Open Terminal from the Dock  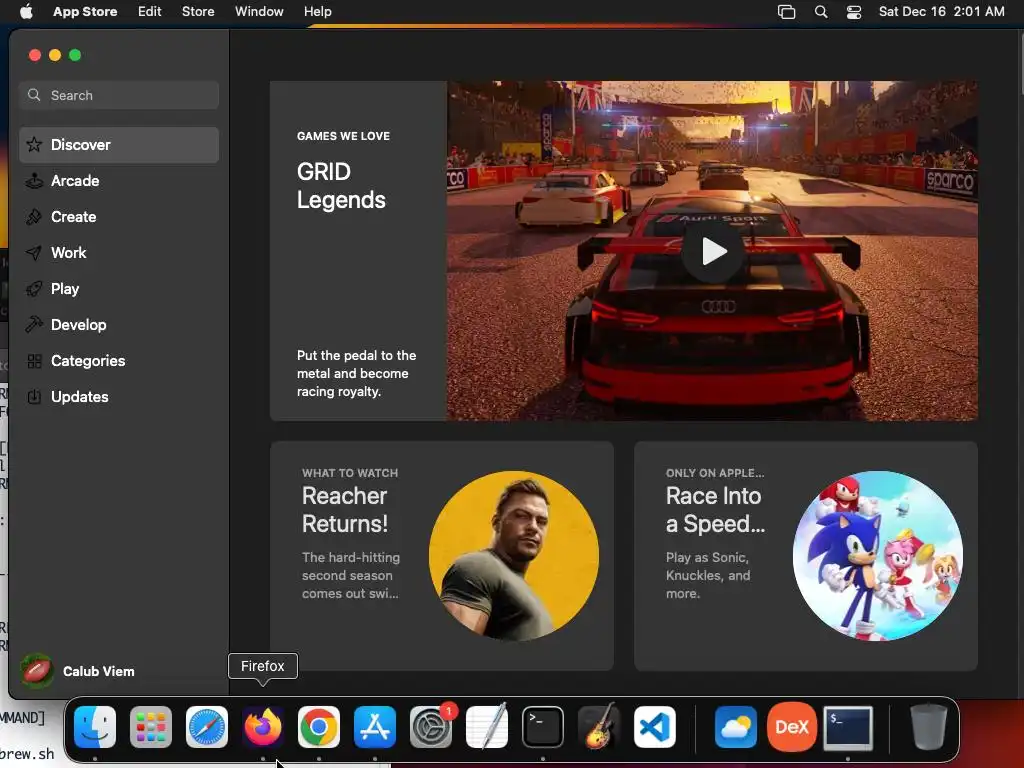click(x=543, y=727)
